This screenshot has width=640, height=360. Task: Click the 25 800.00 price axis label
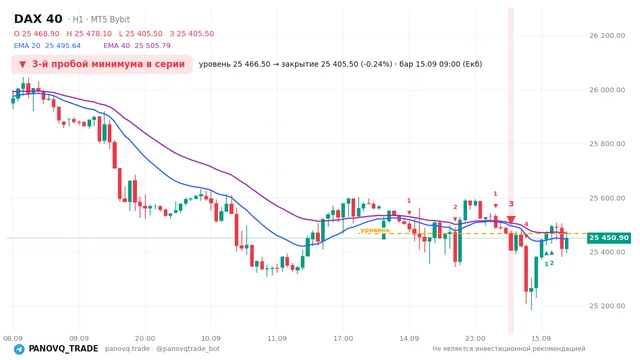tap(607, 144)
